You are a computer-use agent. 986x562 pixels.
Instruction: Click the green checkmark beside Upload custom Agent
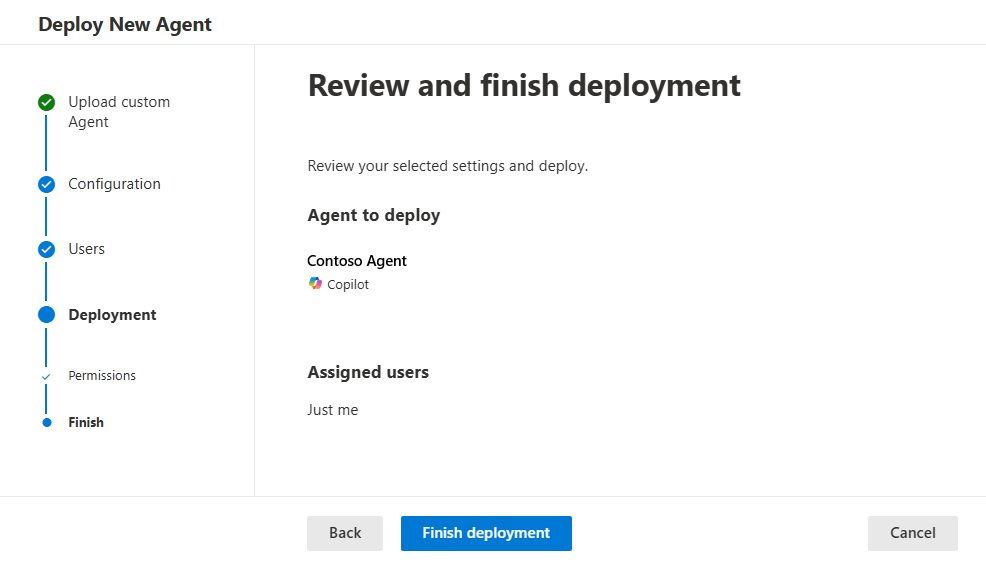click(46, 102)
